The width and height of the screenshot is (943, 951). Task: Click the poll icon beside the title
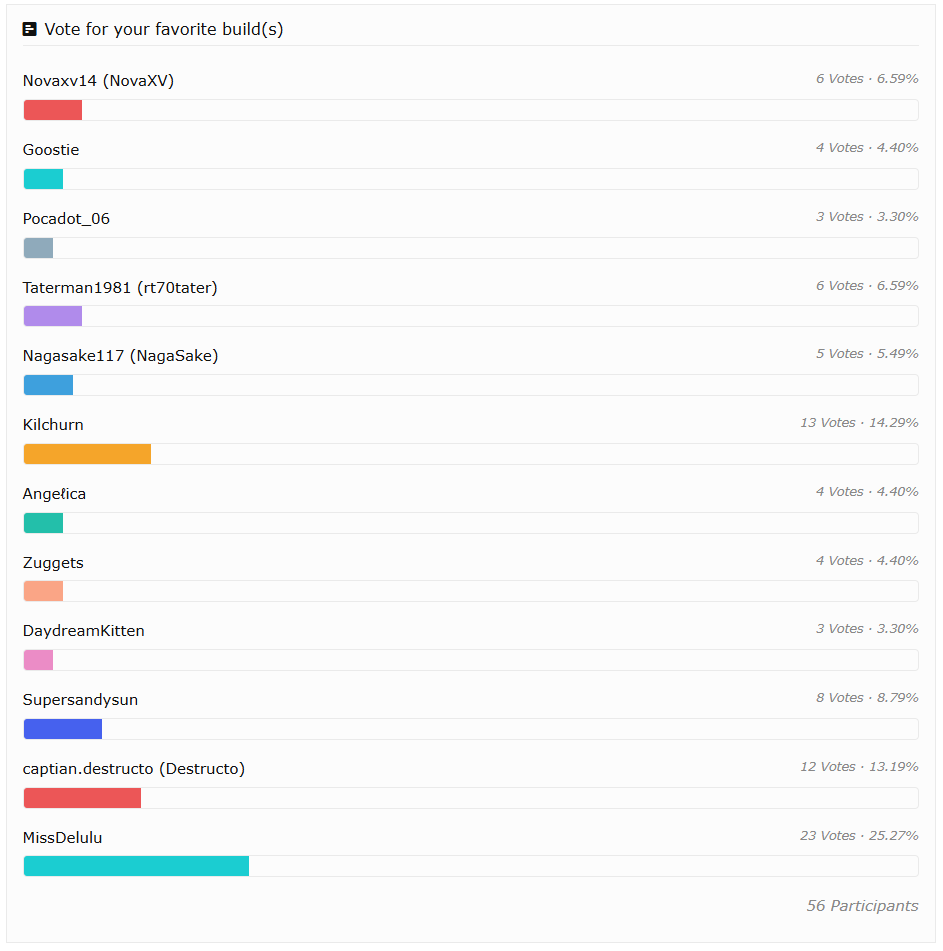pyautogui.click(x=30, y=29)
